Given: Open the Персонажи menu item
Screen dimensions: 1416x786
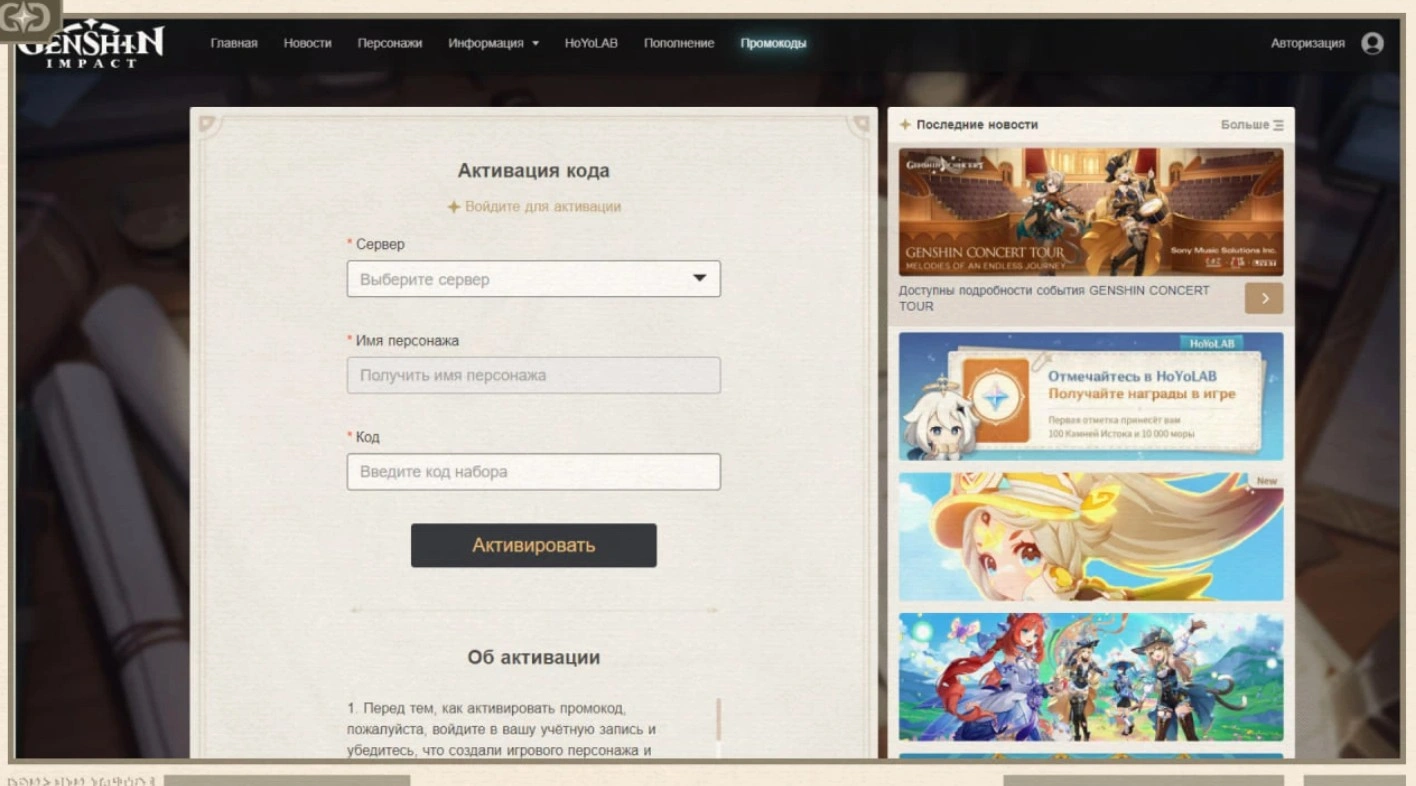Looking at the screenshot, I should click(x=389, y=43).
